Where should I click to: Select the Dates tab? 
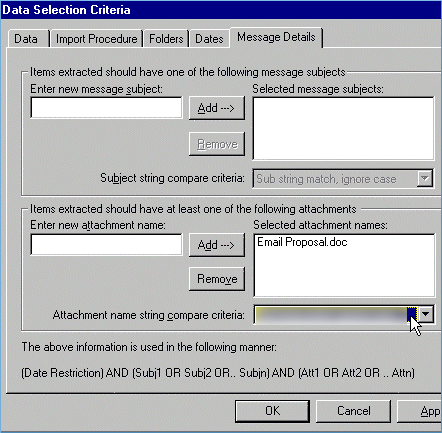click(x=209, y=39)
